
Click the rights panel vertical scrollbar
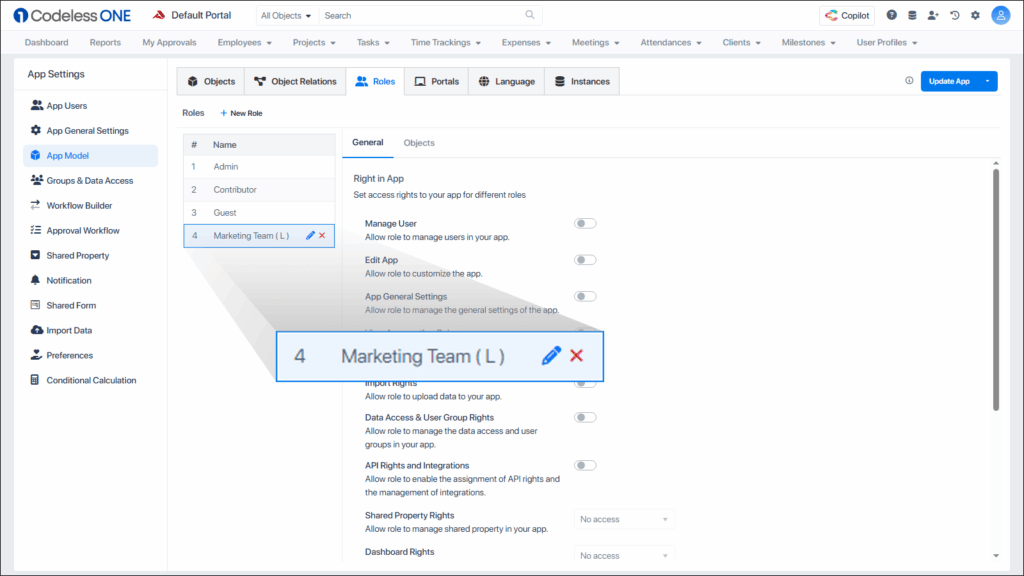[x=996, y=290]
